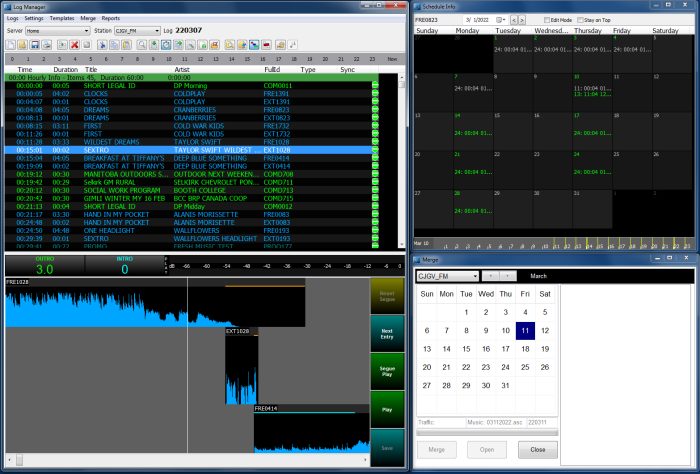700x474 pixels.
Task: Click the Merge button in the Merge dialog
Action: (x=436, y=449)
